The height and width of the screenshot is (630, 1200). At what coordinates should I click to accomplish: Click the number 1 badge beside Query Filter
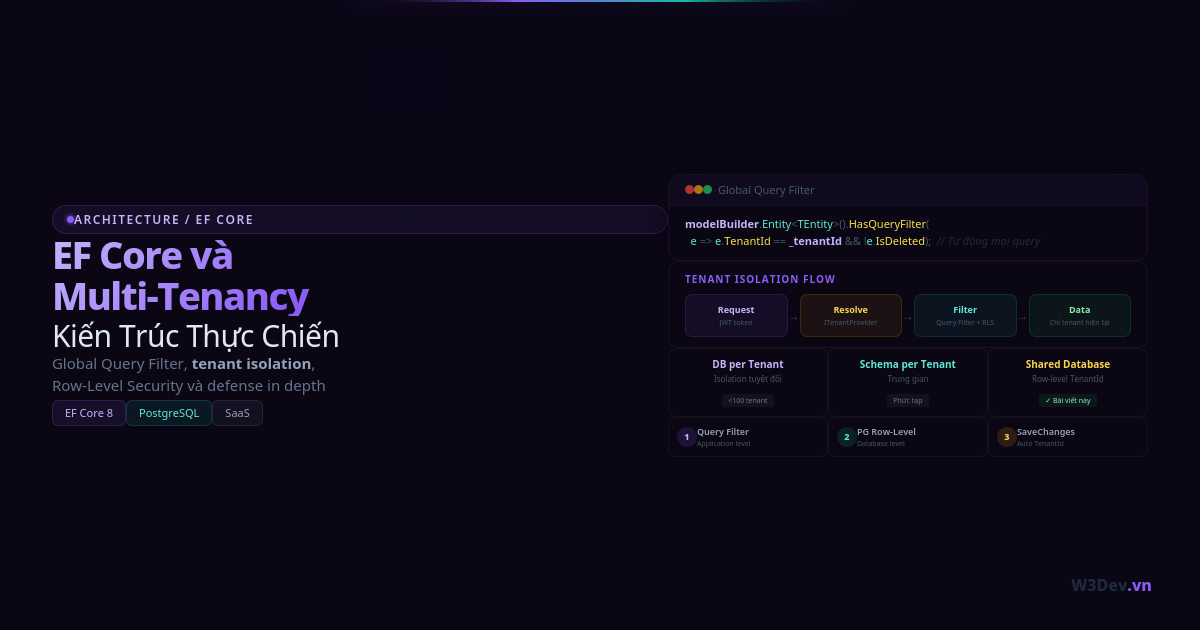pos(686,437)
